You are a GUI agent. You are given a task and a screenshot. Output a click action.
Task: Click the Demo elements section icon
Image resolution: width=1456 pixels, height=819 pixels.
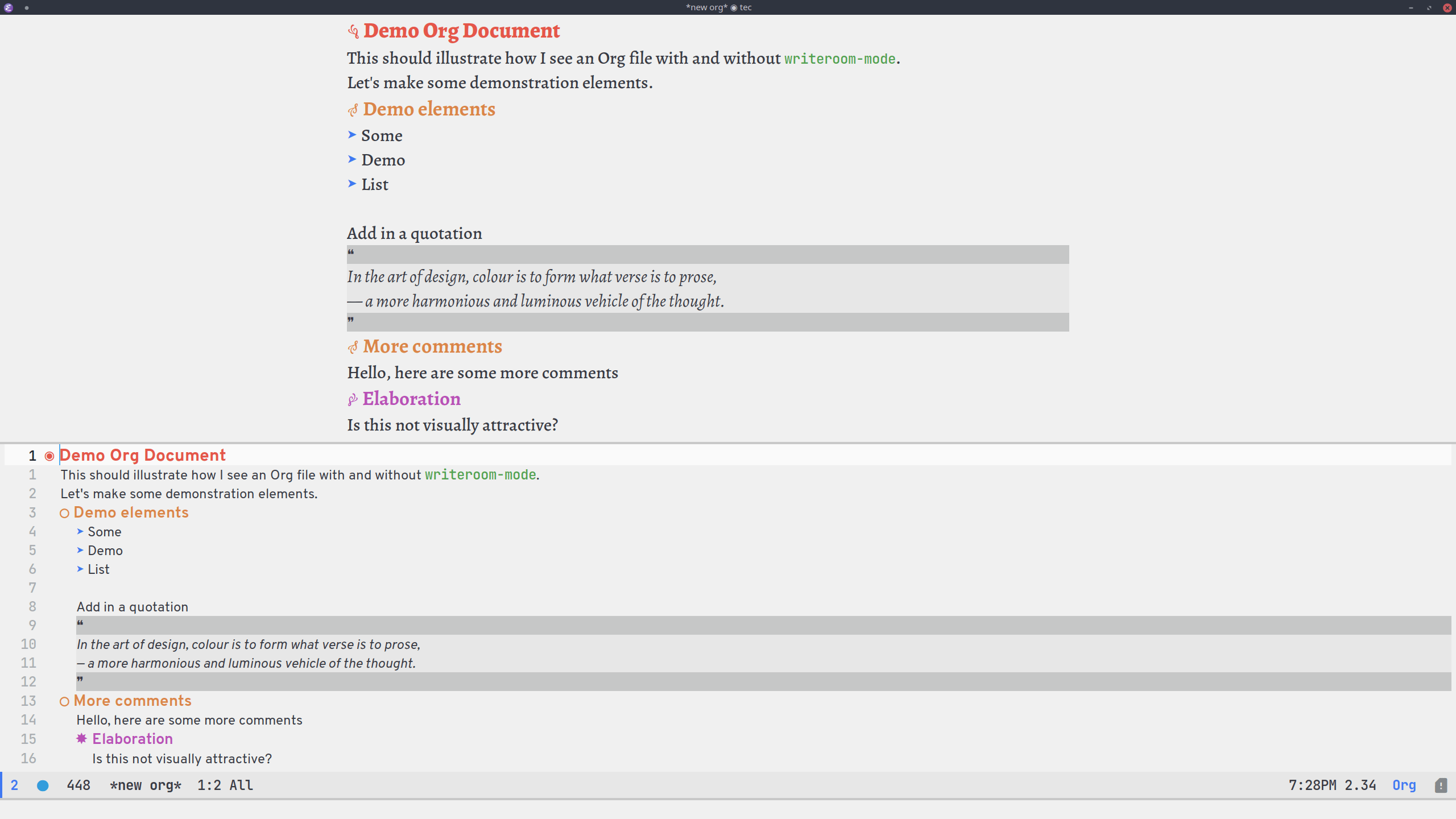tap(353, 109)
